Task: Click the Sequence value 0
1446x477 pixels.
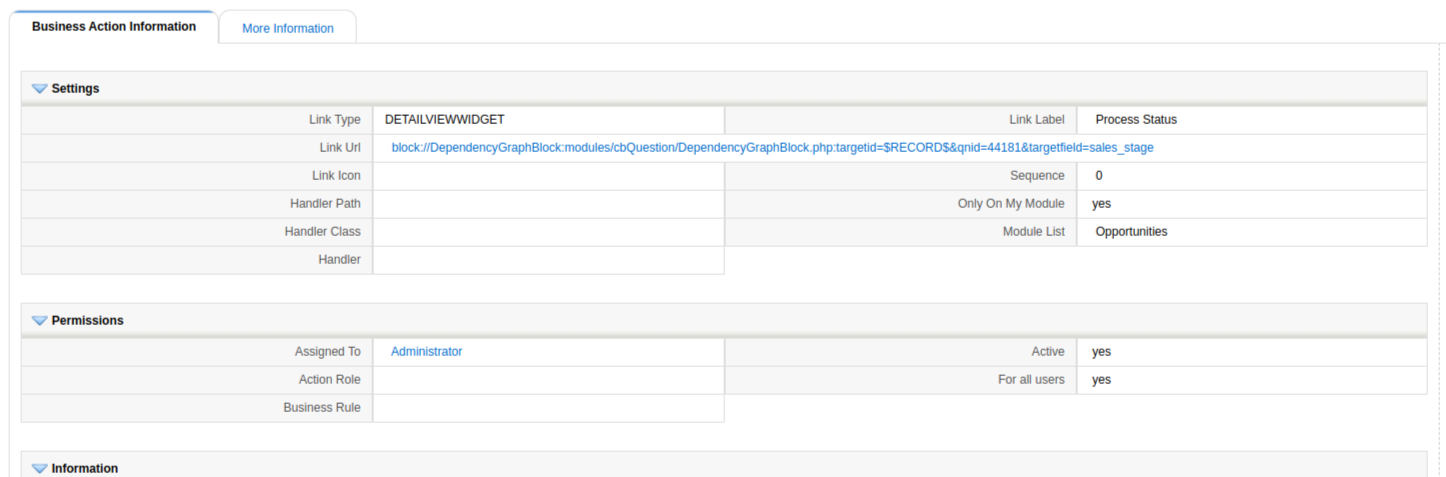Action: [x=1099, y=176]
